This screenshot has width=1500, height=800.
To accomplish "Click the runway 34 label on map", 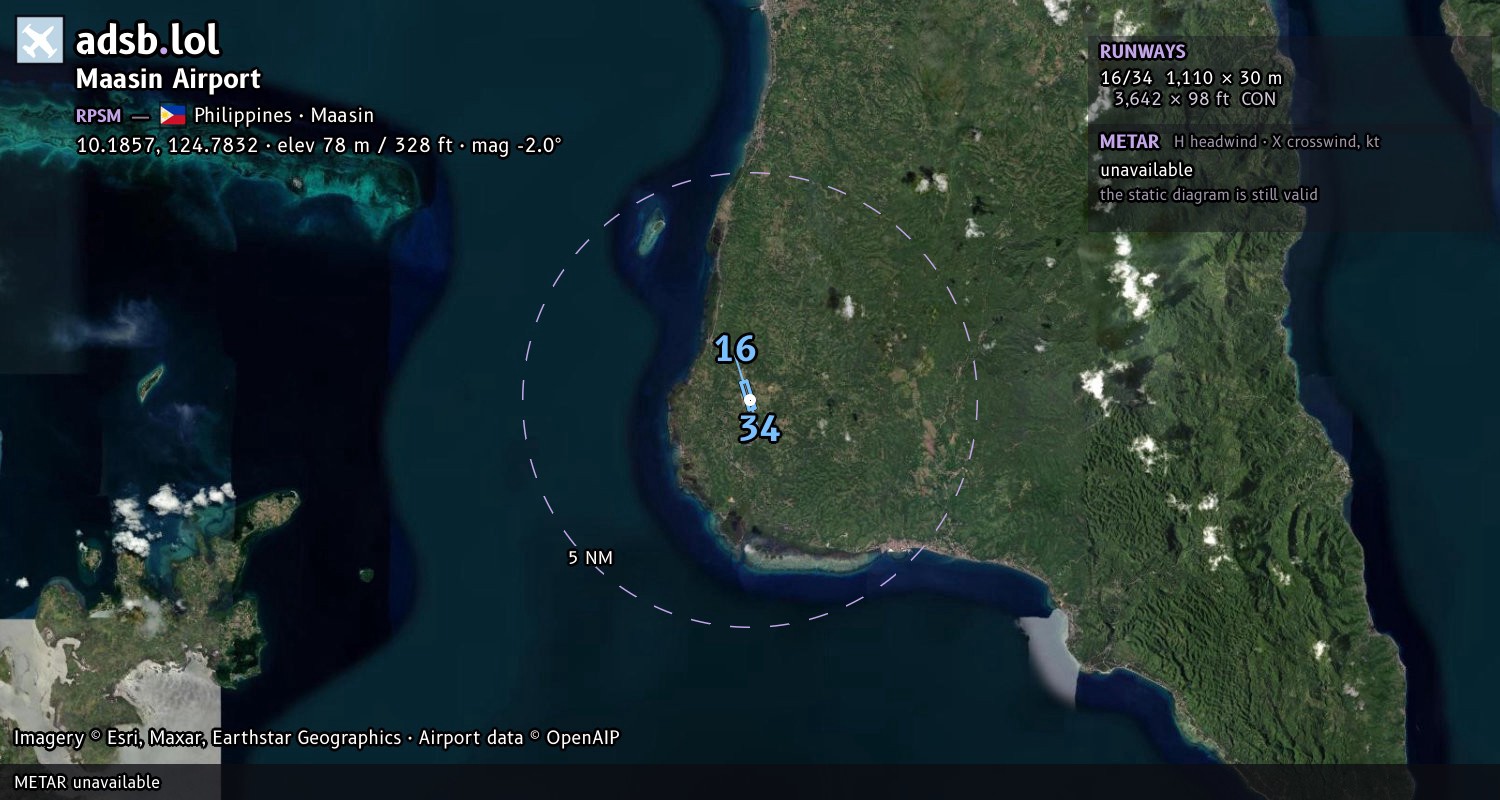I will pyautogui.click(x=759, y=429).
